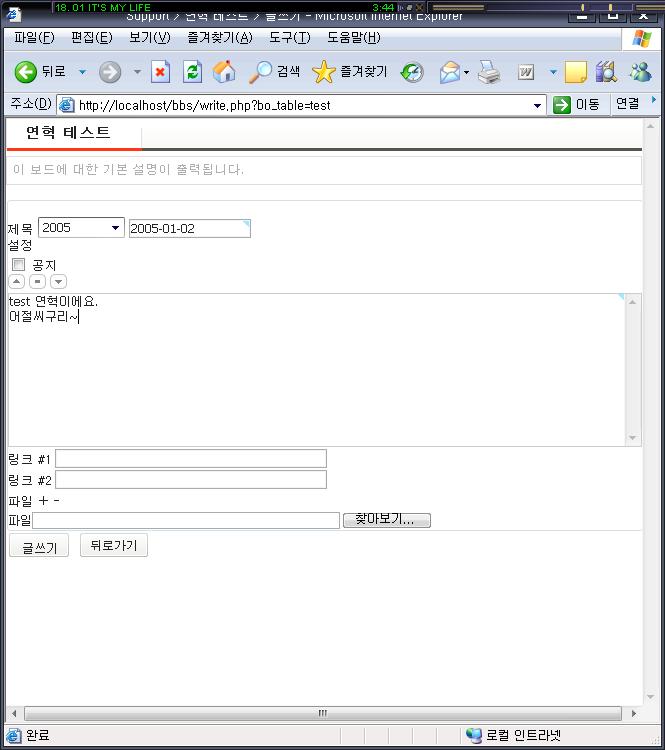Toggle the 공지 notice checkbox

(19, 265)
